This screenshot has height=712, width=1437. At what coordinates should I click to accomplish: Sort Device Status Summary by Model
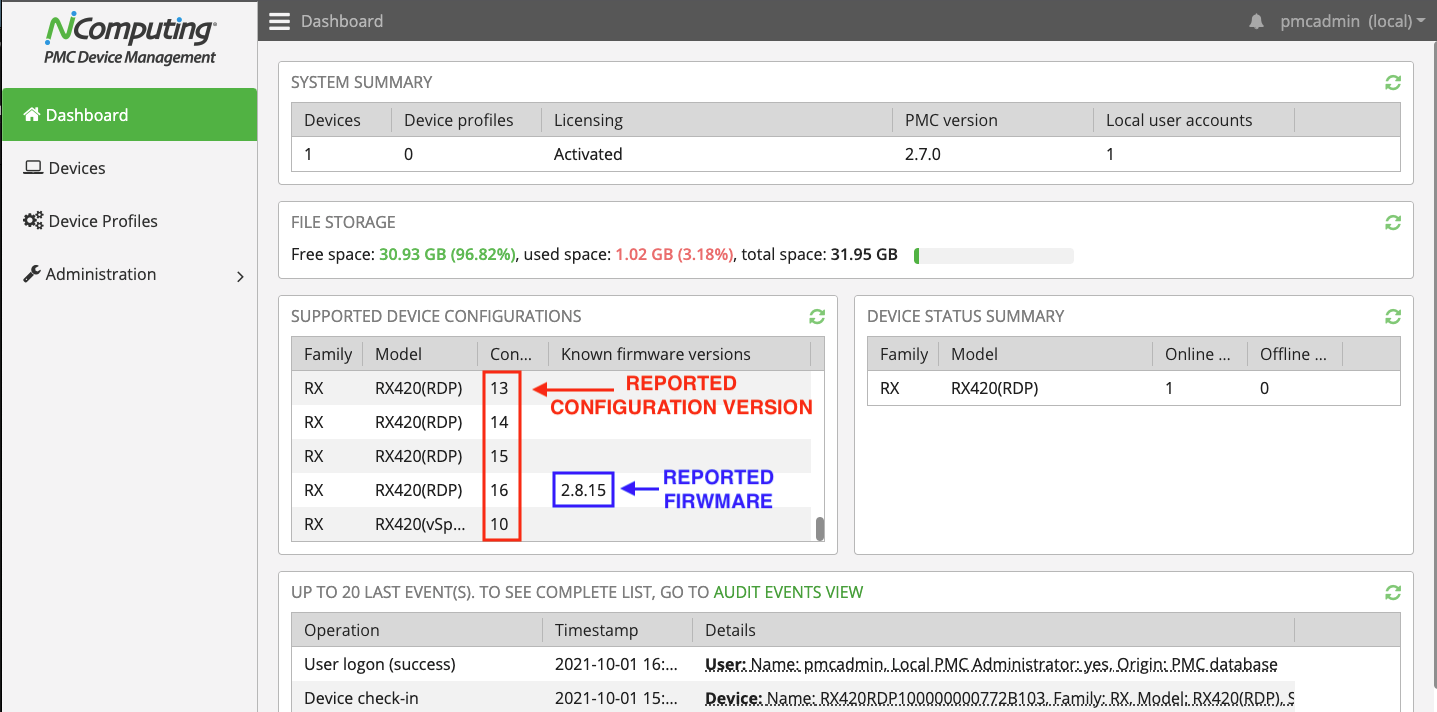(1045, 354)
